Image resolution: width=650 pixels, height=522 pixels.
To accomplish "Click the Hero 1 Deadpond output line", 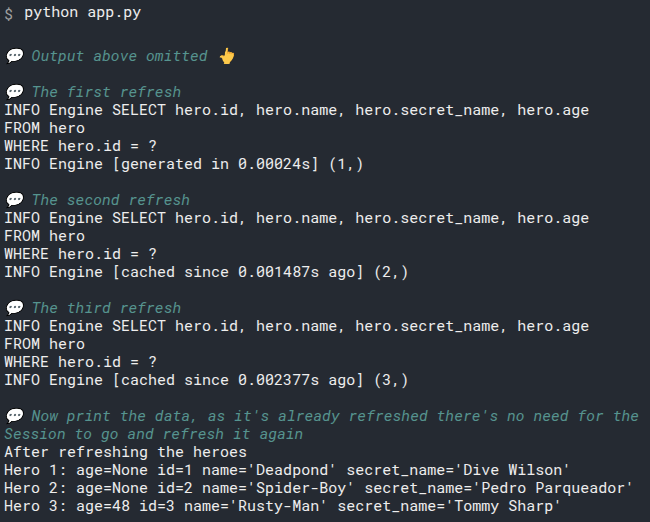I will coord(287,470).
